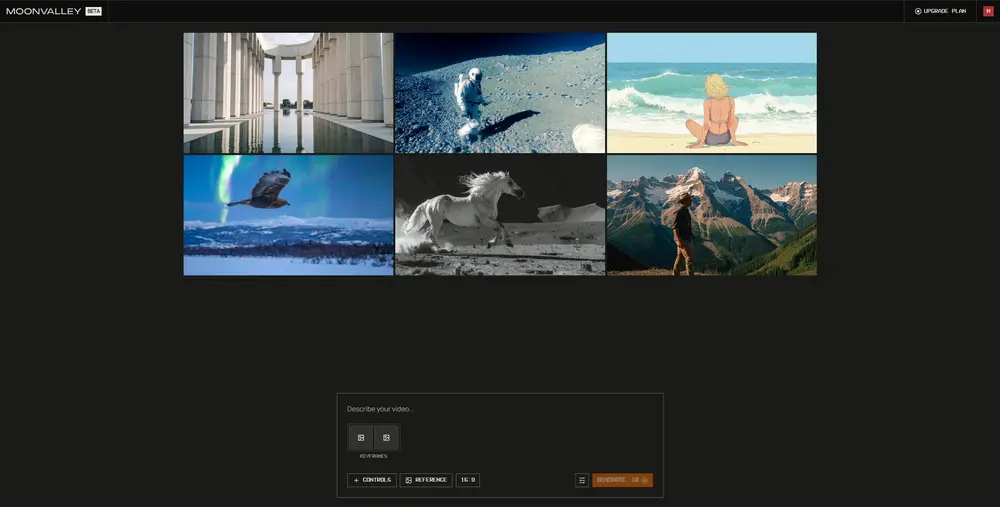Image resolution: width=1000 pixels, height=507 pixels.
Task: Click the Generate button
Action: tap(622, 480)
